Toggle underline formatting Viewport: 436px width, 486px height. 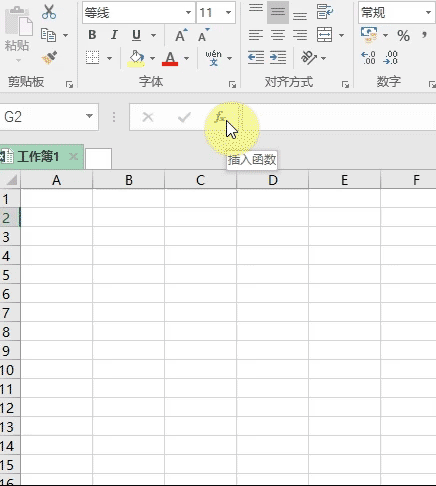(x=136, y=35)
